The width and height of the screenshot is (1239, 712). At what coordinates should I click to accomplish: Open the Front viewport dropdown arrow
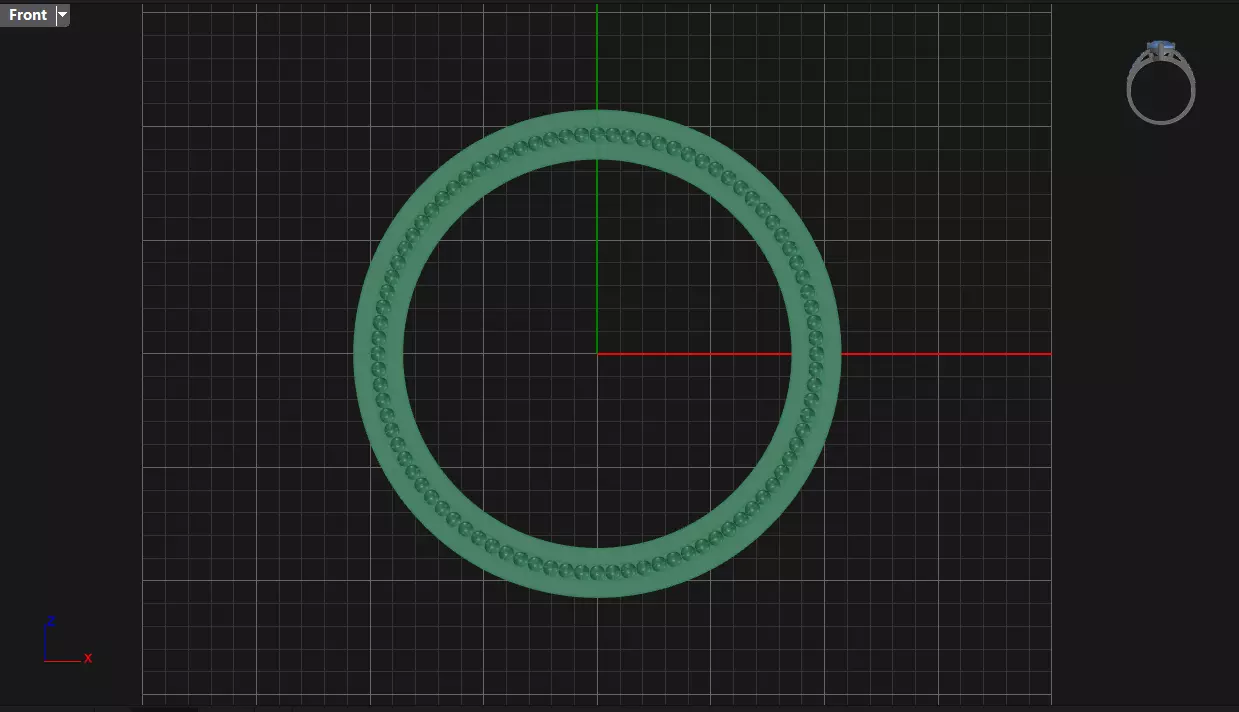coord(63,15)
